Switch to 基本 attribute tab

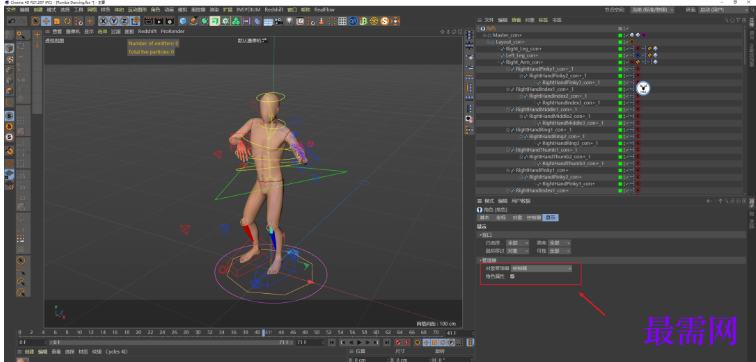(485, 217)
